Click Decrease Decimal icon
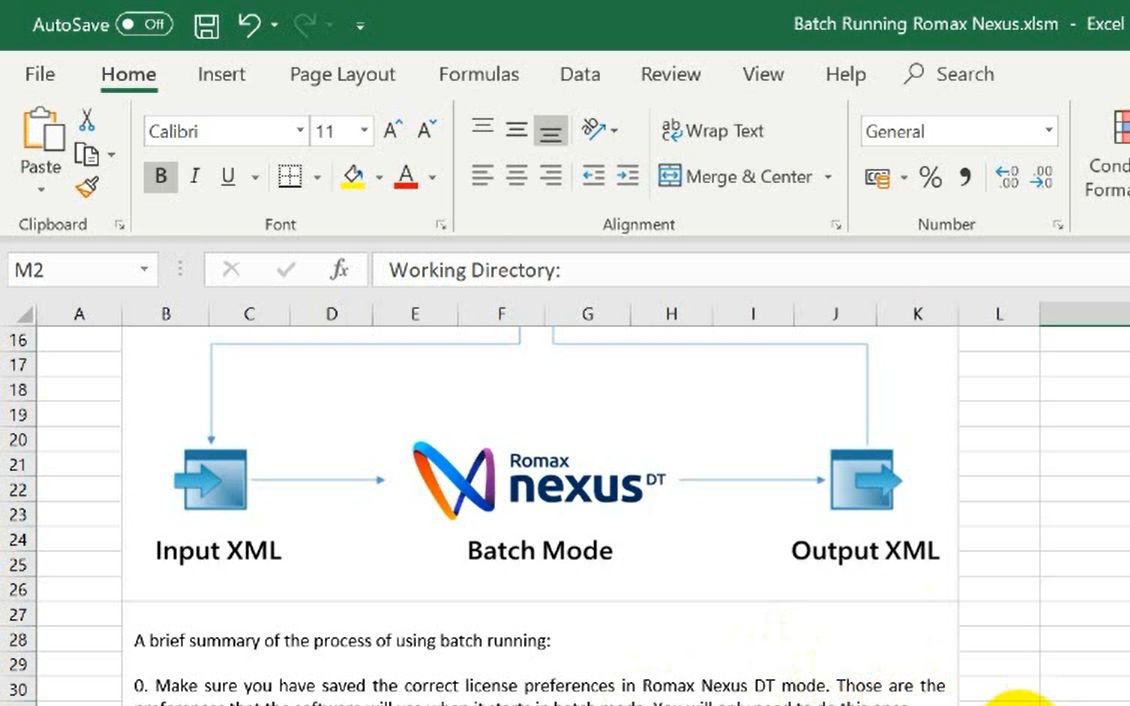The image size is (1130, 706). [x=1041, y=177]
